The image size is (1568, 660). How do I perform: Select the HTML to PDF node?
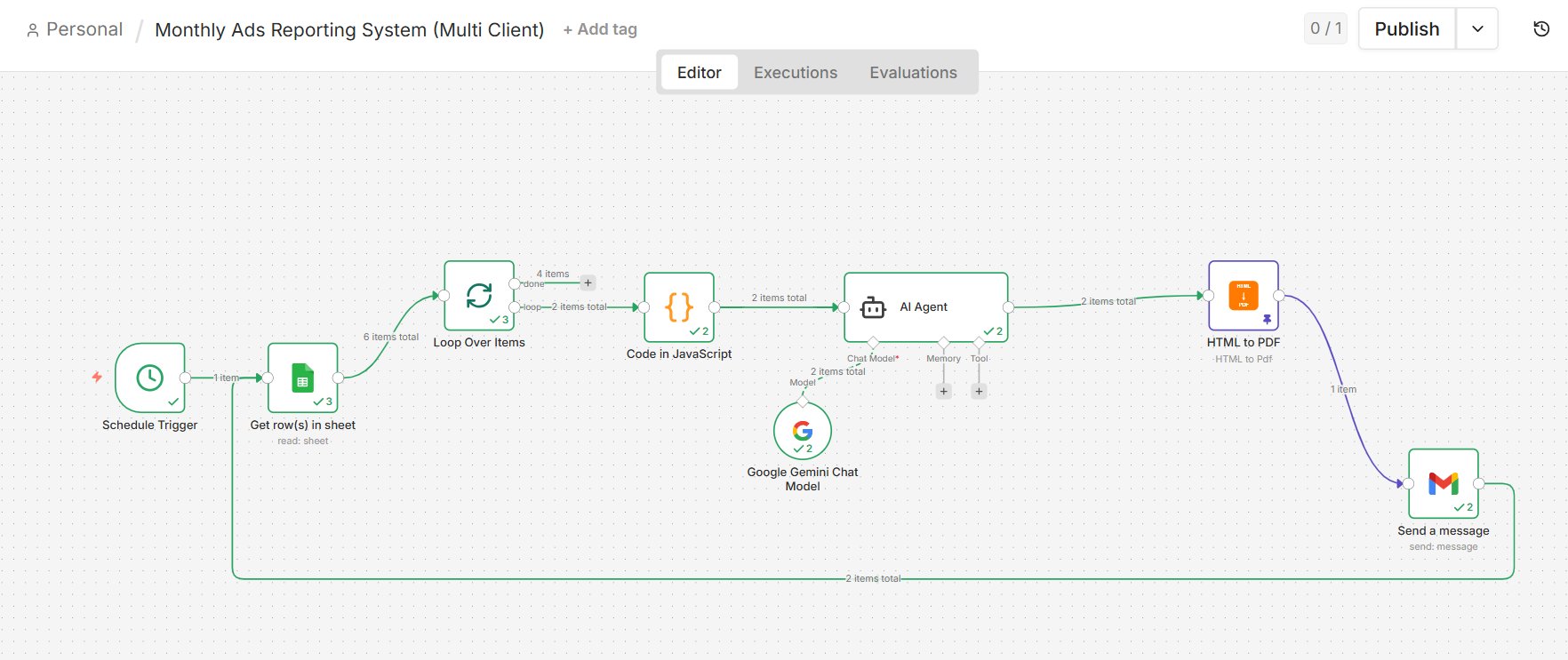(x=1244, y=295)
